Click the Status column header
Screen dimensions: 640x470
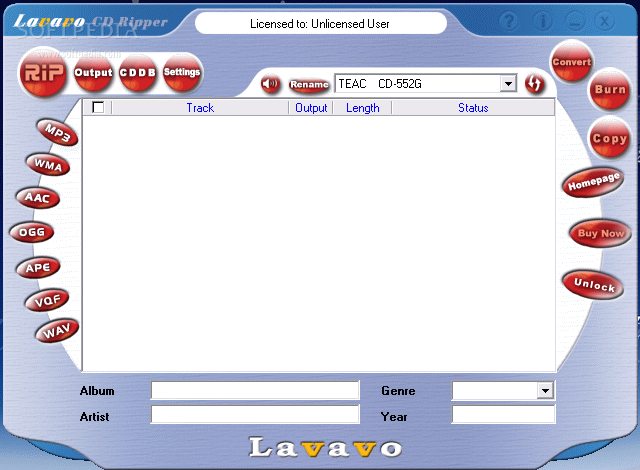coord(473,108)
